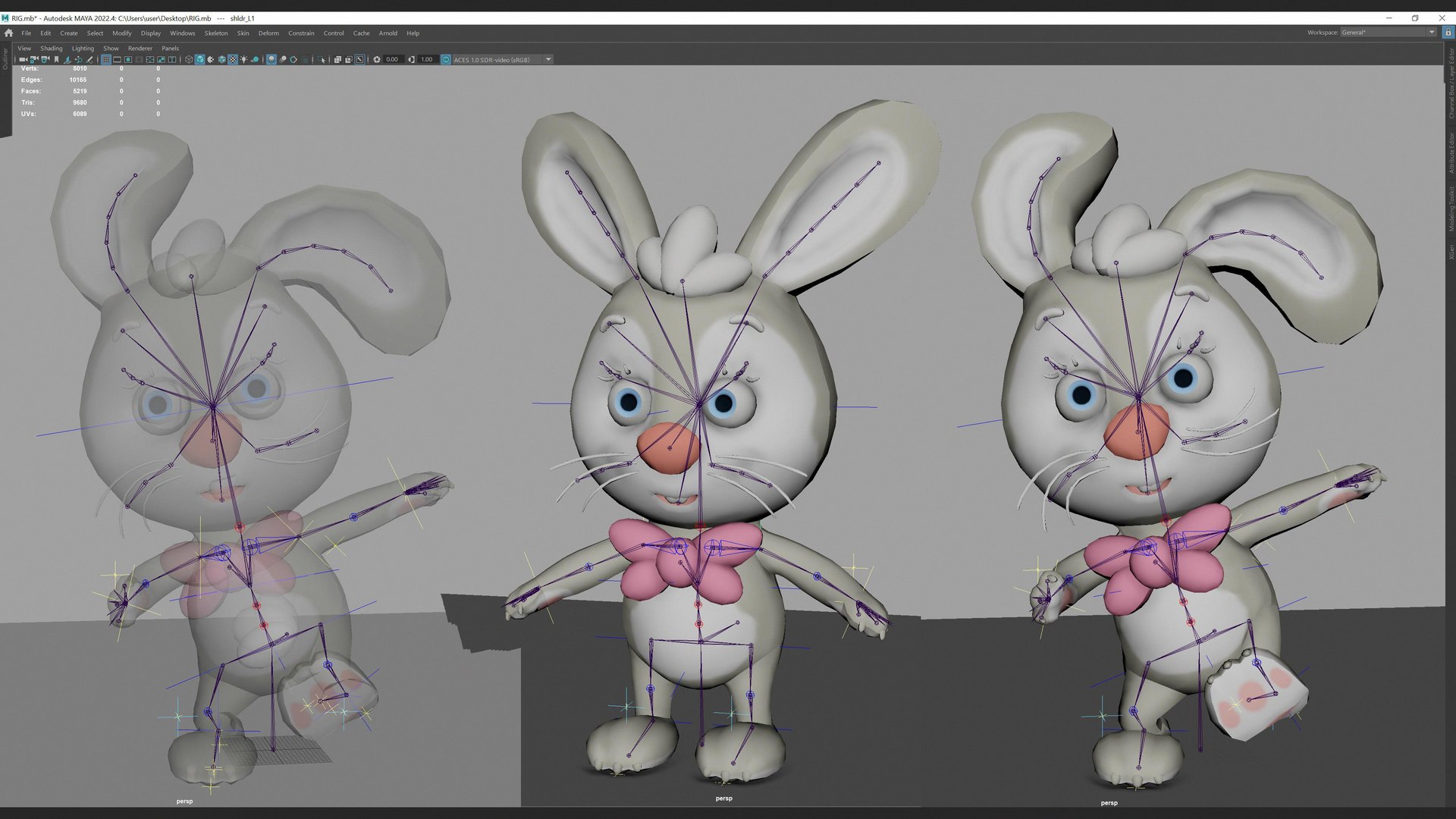
Task: Click the color management toggle icon
Action: click(x=445, y=59)
